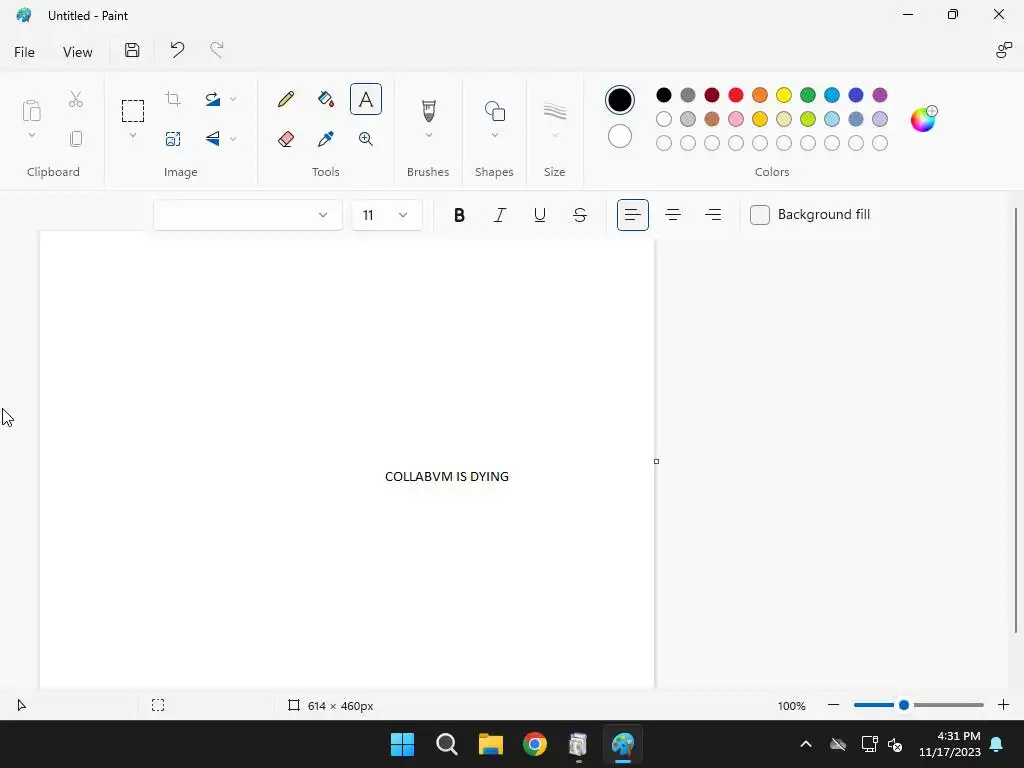Expand the Rotate options chevron
This screenshot has width=1024, height=768.
233,99
